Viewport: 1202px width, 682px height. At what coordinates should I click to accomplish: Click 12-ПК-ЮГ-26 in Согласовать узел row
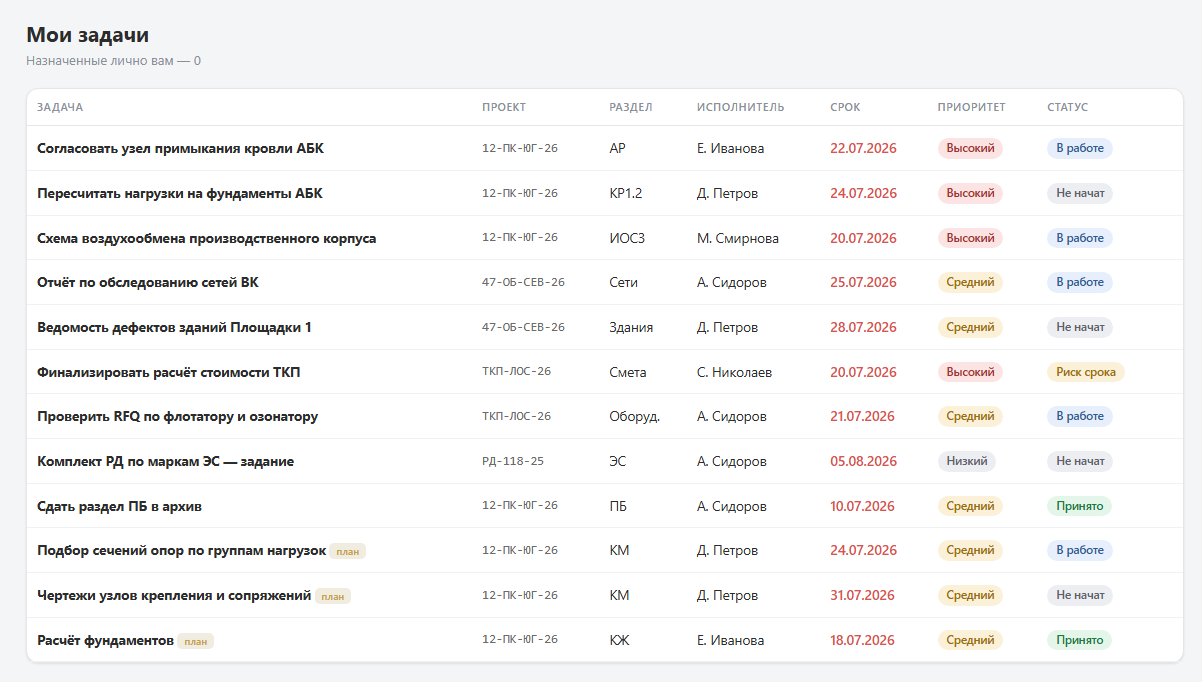520,148
